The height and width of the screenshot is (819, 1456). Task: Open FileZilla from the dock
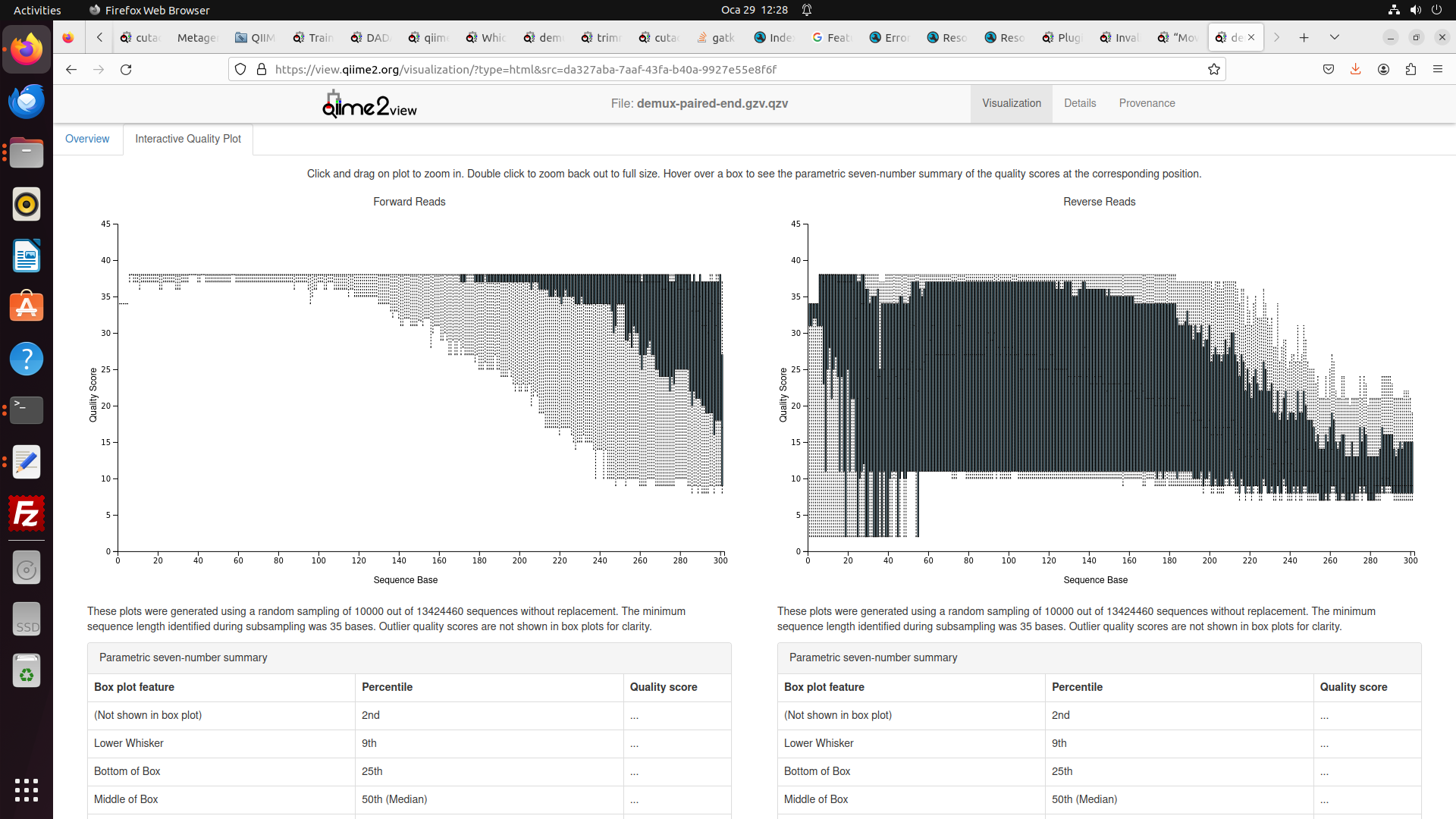[27, 515]
